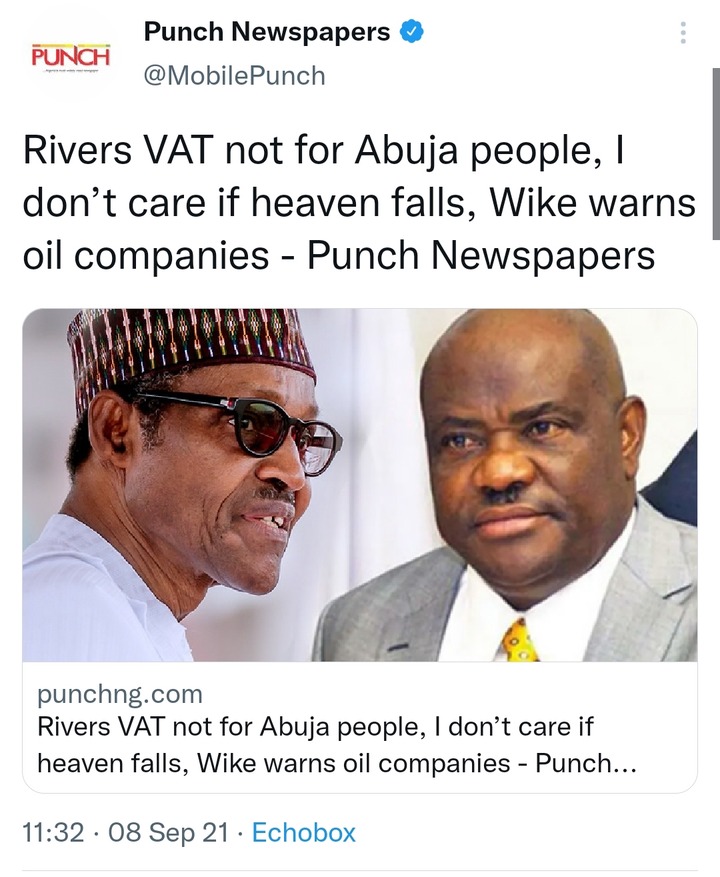Tap the red PUNCH logo avatar

click(x=70, y=58)
